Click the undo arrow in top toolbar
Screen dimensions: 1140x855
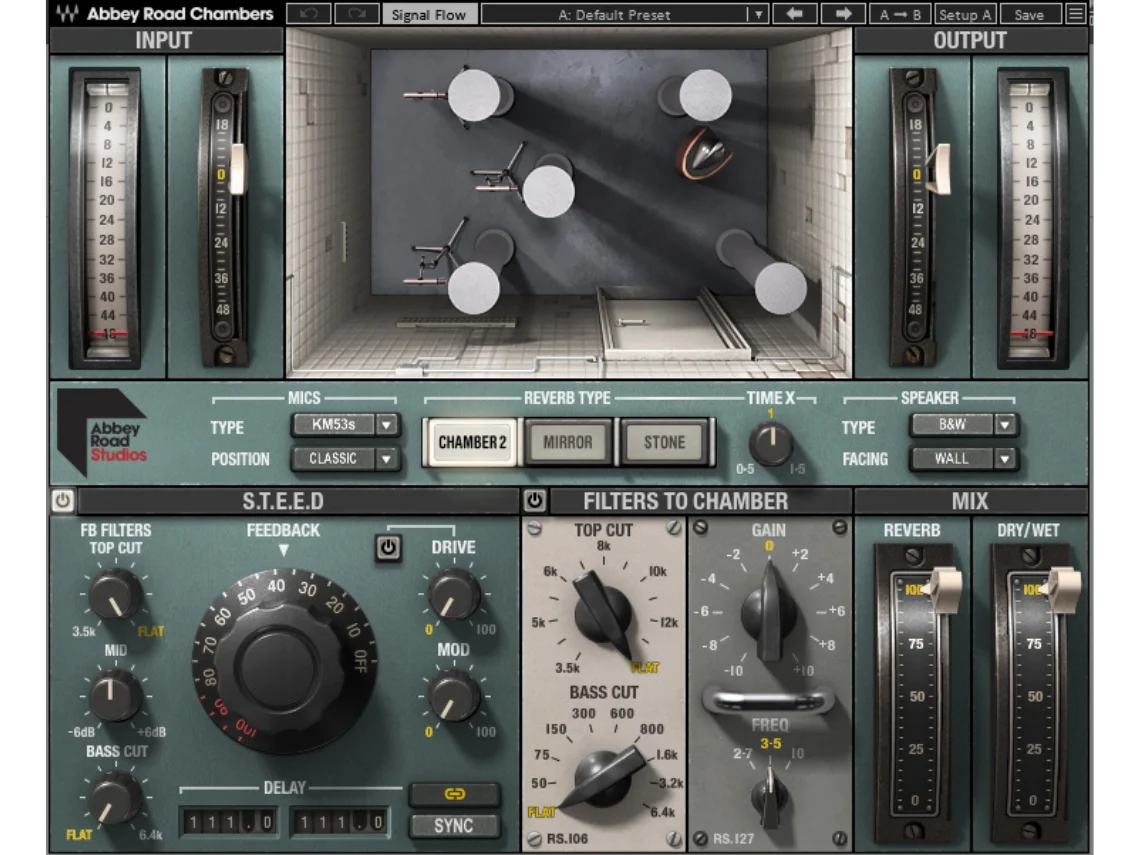(309, 14)
